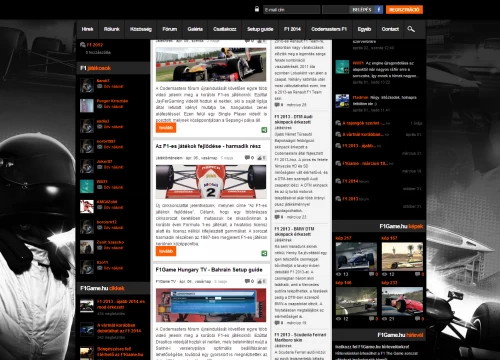Open the Setup guide menu item

tap(260, 29)
